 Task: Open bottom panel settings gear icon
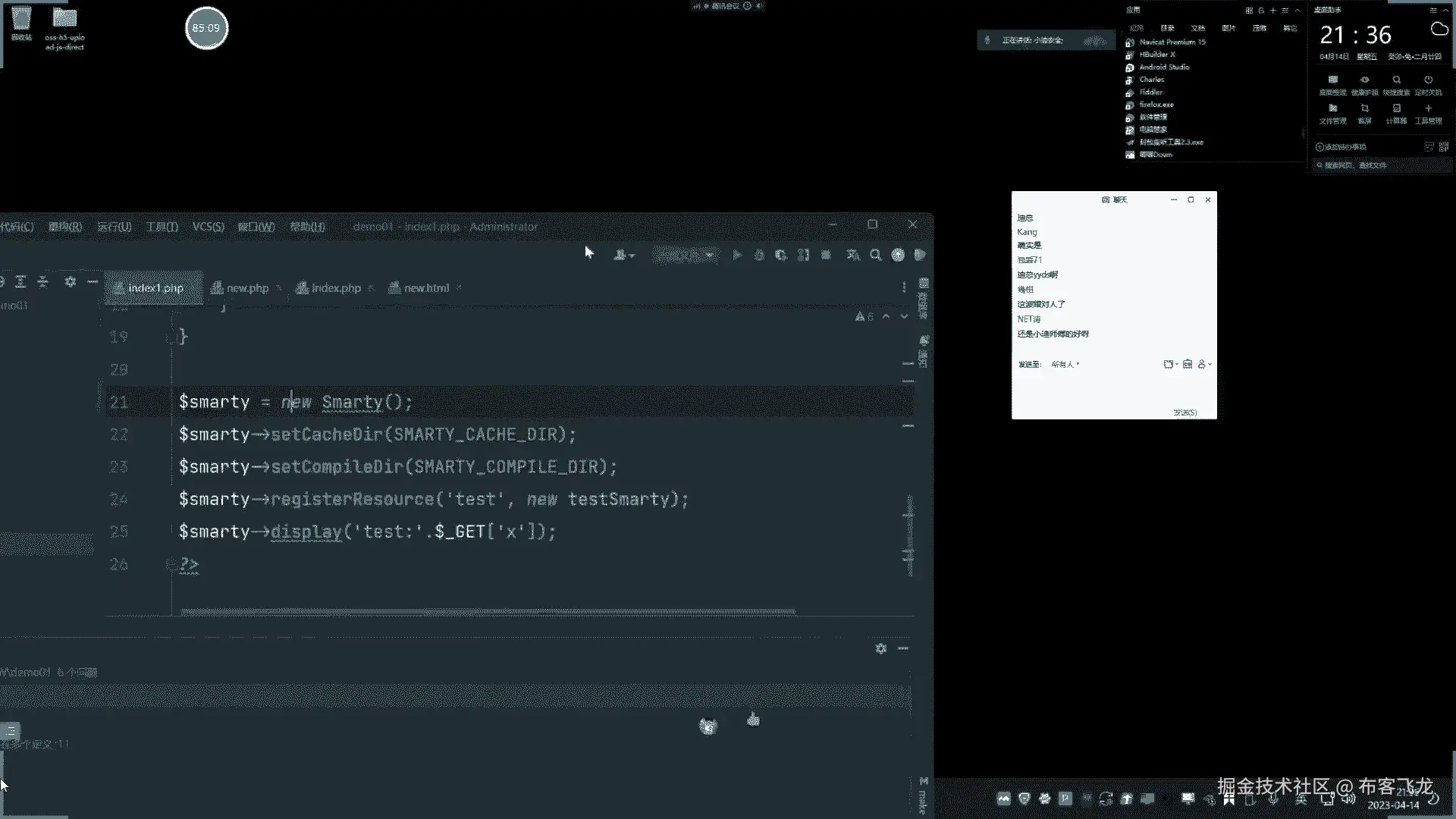point(880,648)
